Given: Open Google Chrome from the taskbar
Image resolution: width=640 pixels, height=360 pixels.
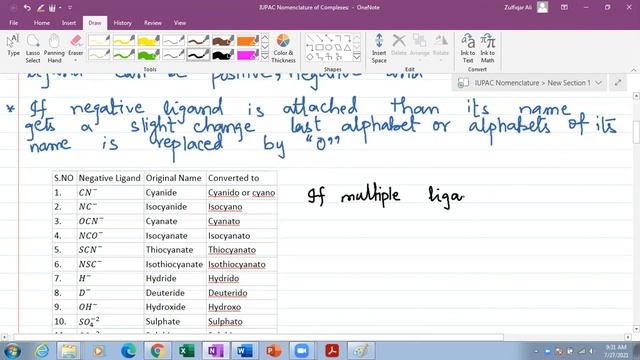Looking at the screenshot, I should tap(157, 351).
